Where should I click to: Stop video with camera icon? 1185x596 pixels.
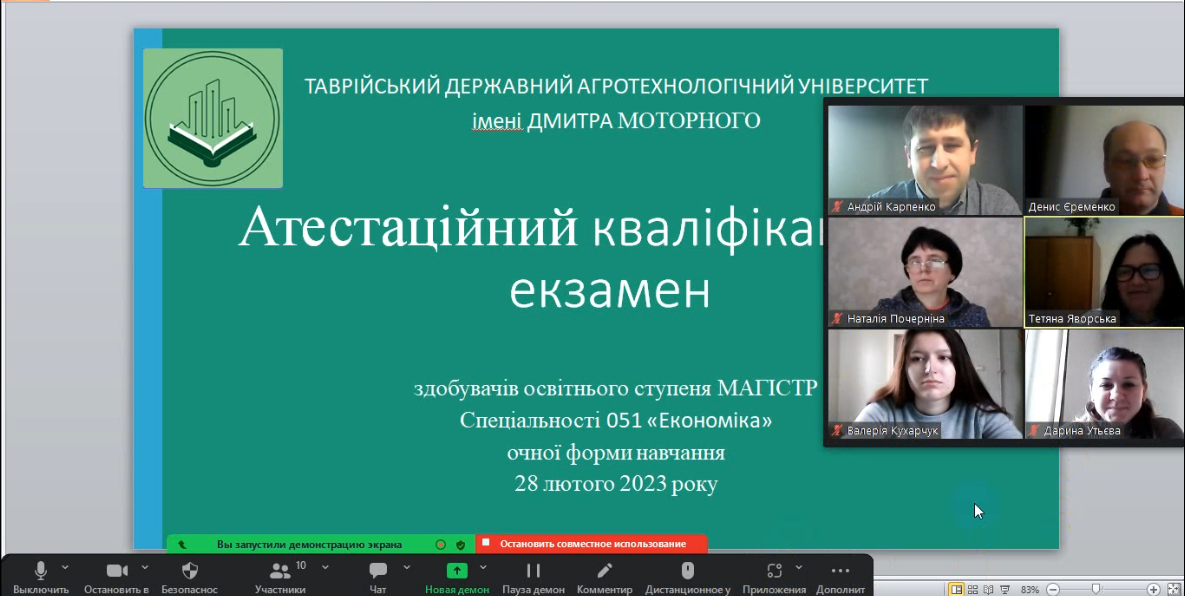coord(116,577)
